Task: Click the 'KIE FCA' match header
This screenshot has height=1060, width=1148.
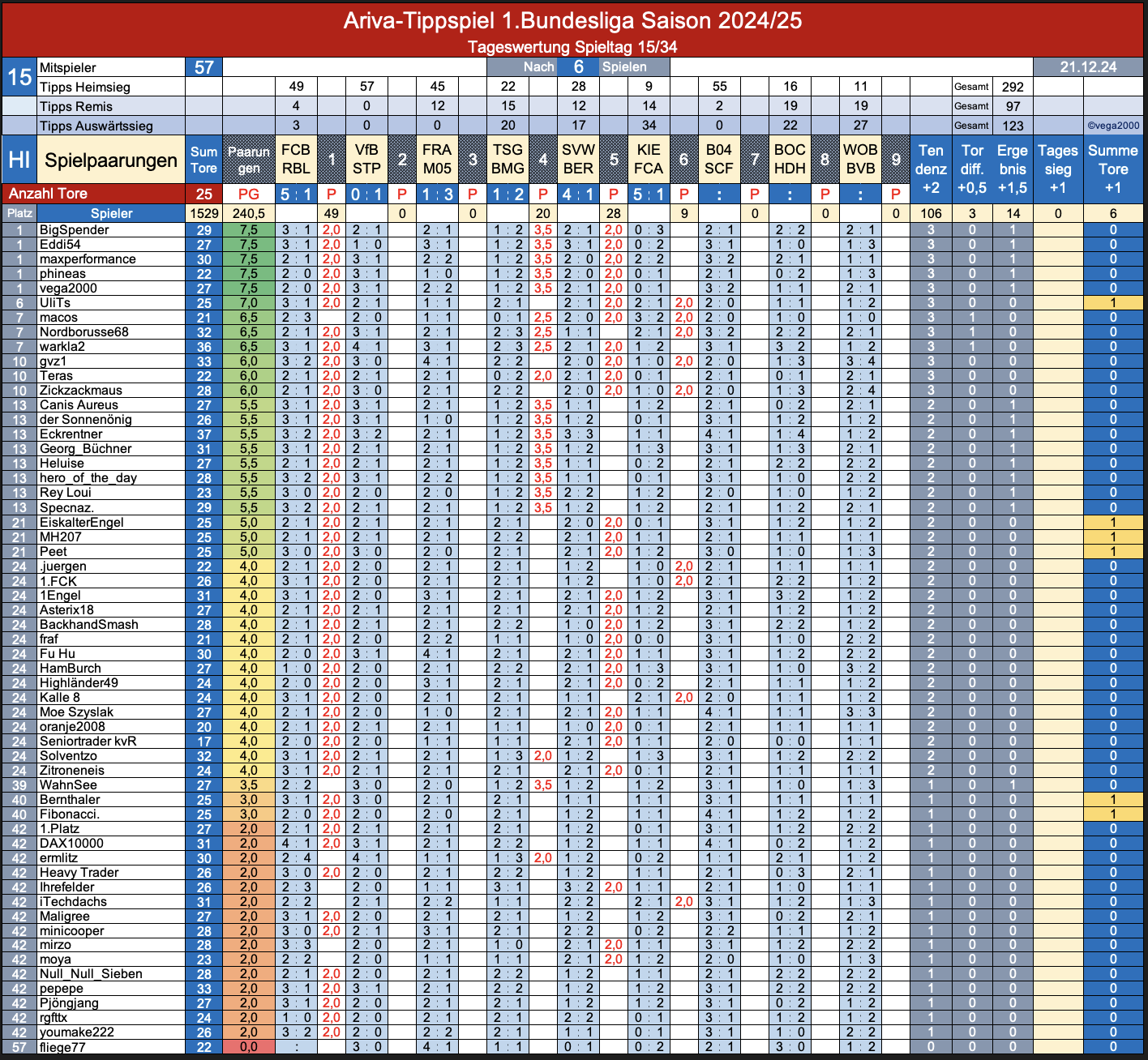Action: click(x=649, y=160)
